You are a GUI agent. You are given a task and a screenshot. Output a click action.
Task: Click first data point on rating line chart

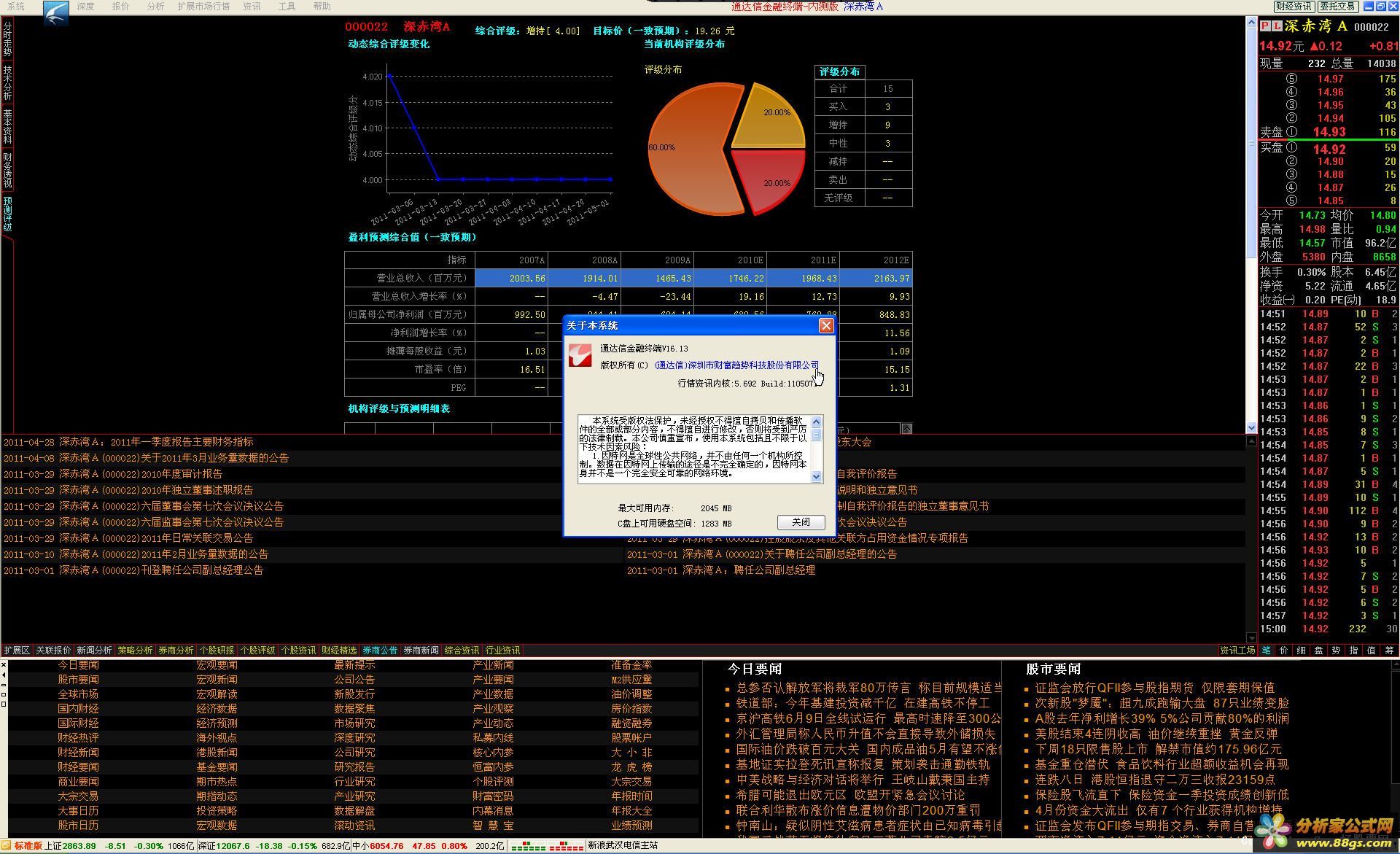(x=389, y=74)
